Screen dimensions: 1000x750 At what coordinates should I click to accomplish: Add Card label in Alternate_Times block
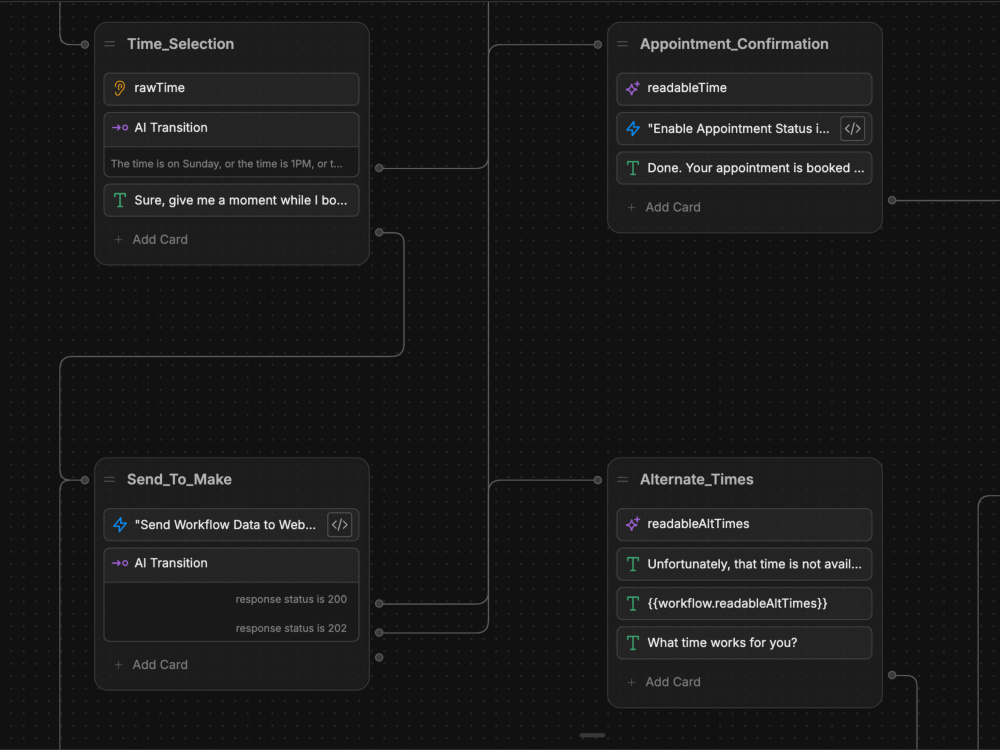[x=673, y=682]
